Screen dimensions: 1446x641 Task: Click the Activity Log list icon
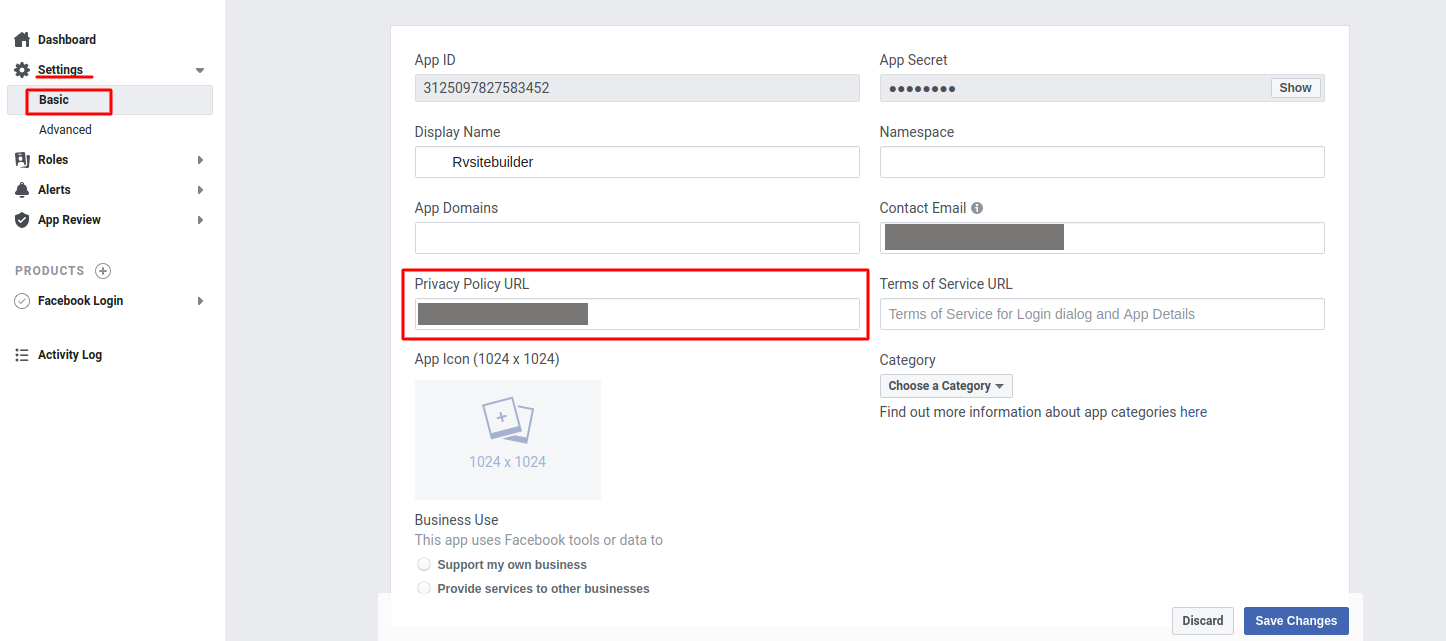tap(22, 355)
